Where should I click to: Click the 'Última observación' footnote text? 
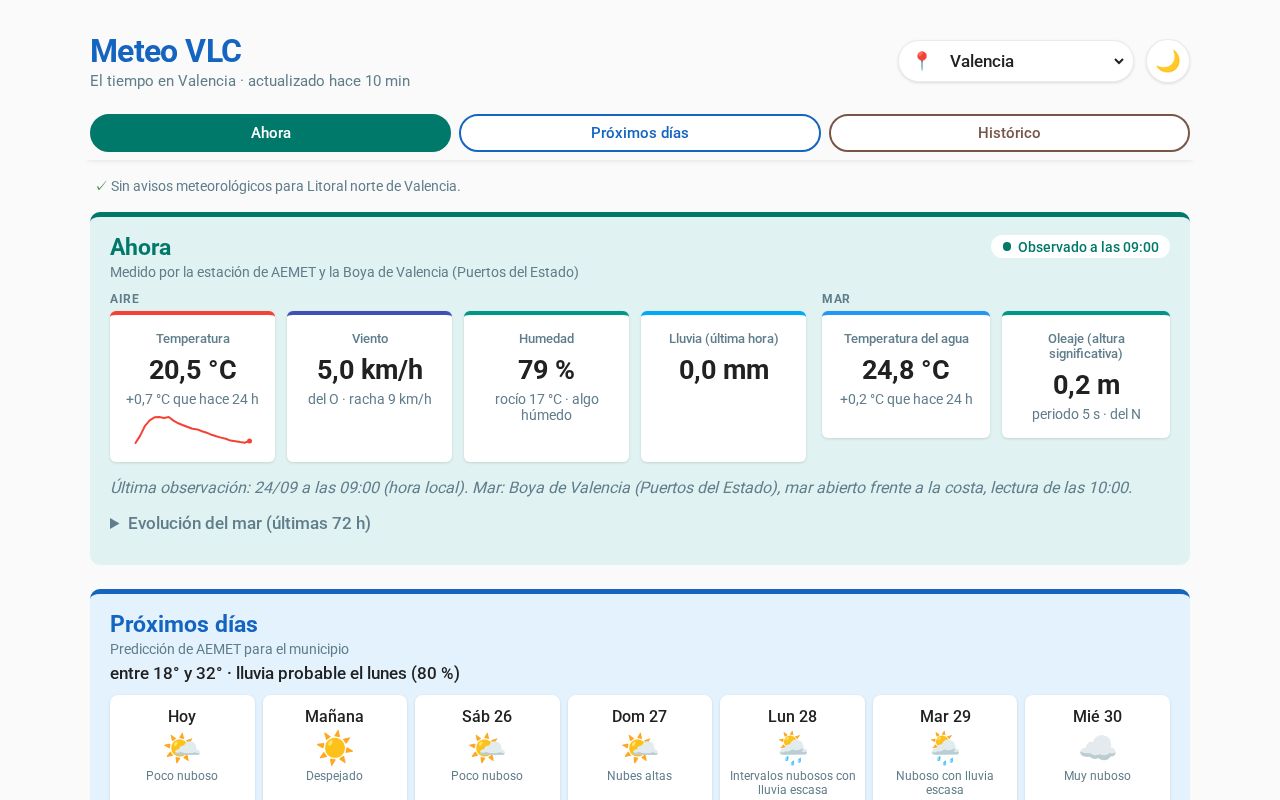coord(621,488)
